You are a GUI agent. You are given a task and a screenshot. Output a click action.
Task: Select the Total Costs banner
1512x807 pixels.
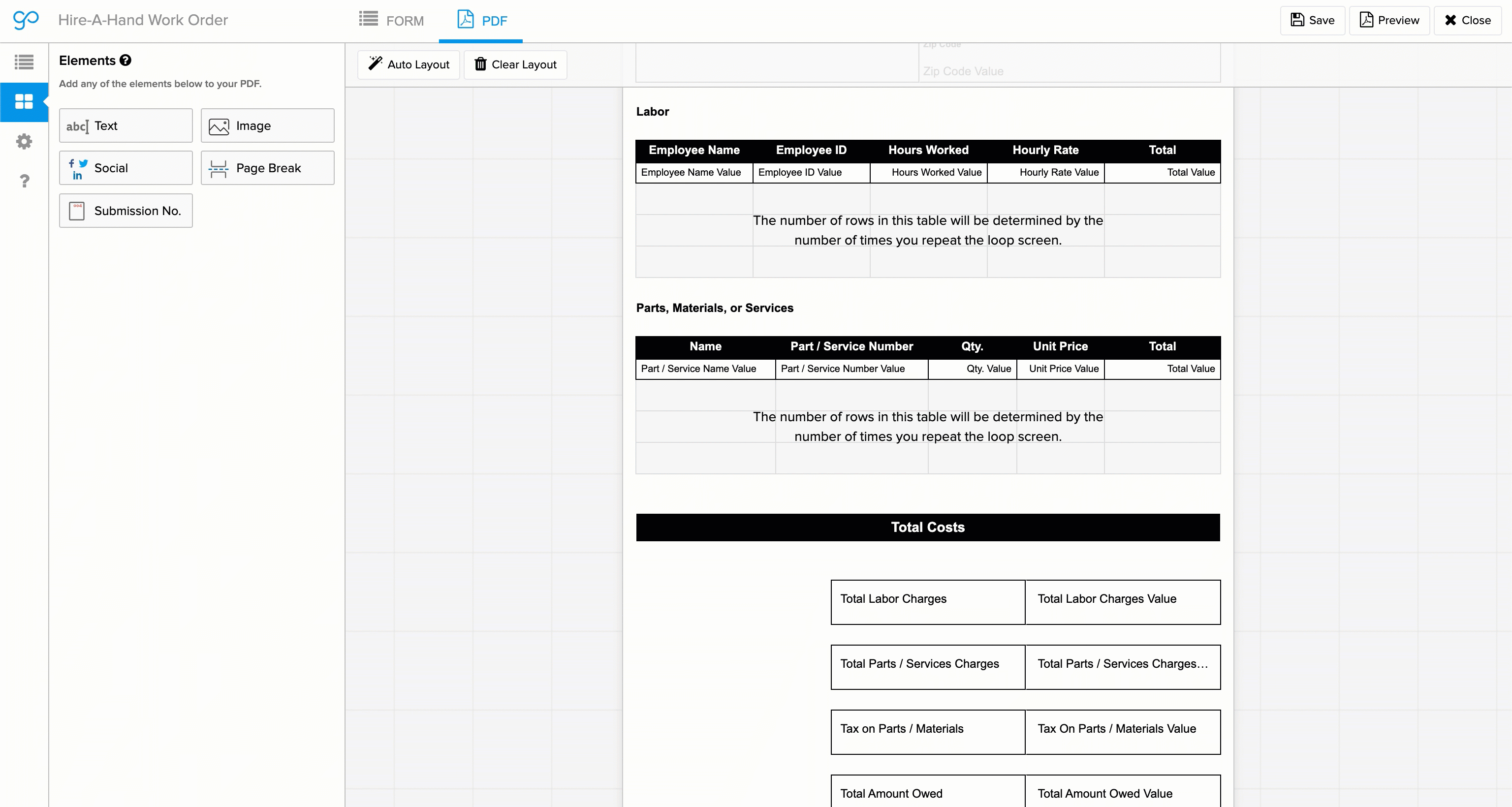928,528
